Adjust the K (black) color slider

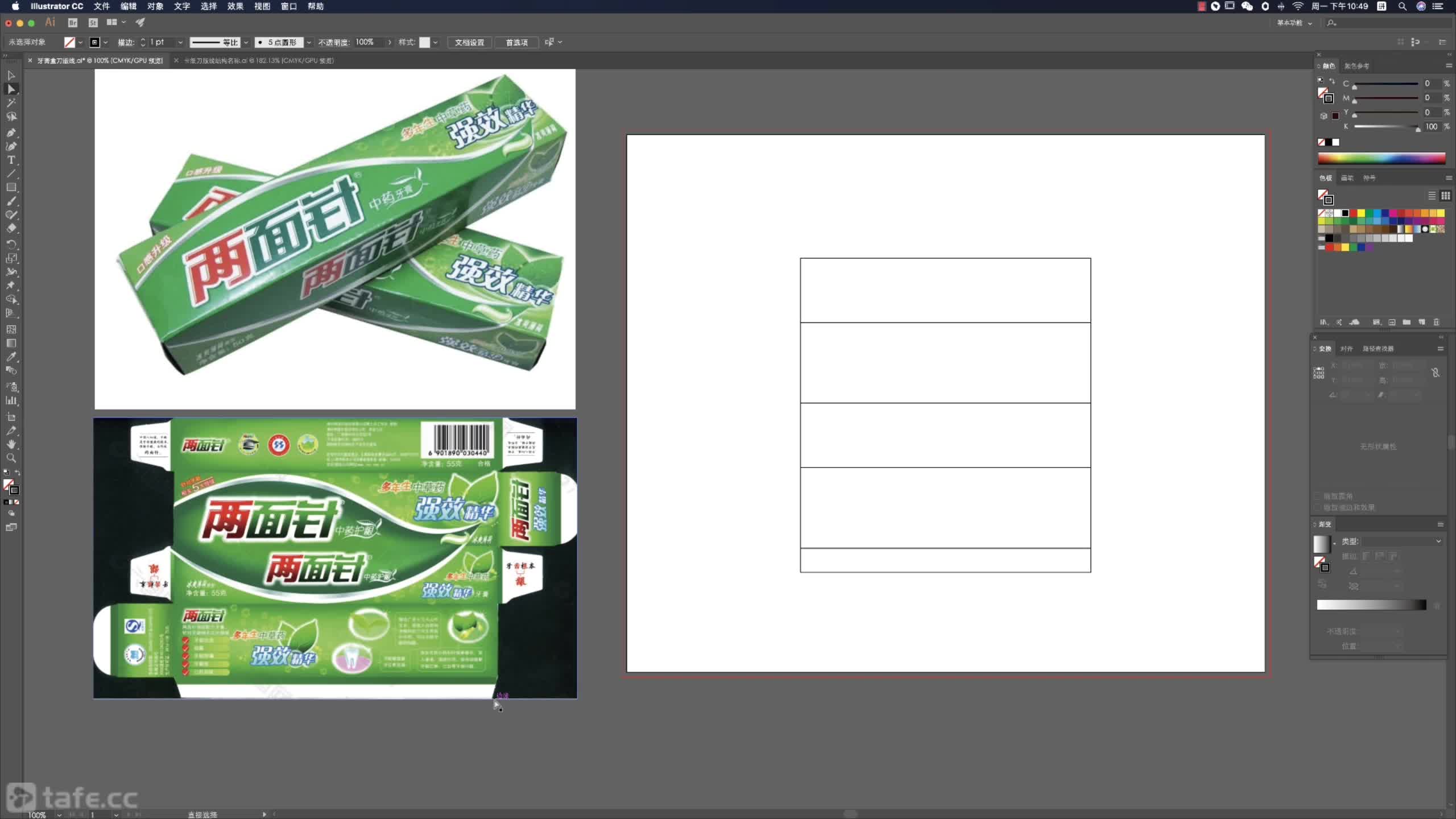click(x=1387, y=127)
